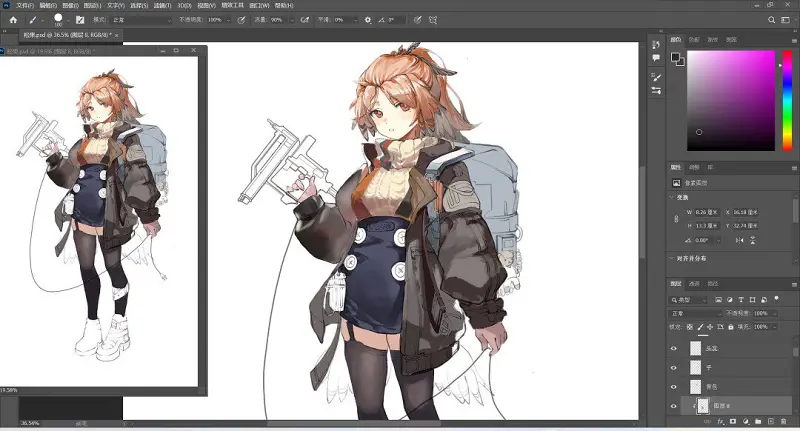
Task: Open the History panel icon
Action: (x=656, y=44)
